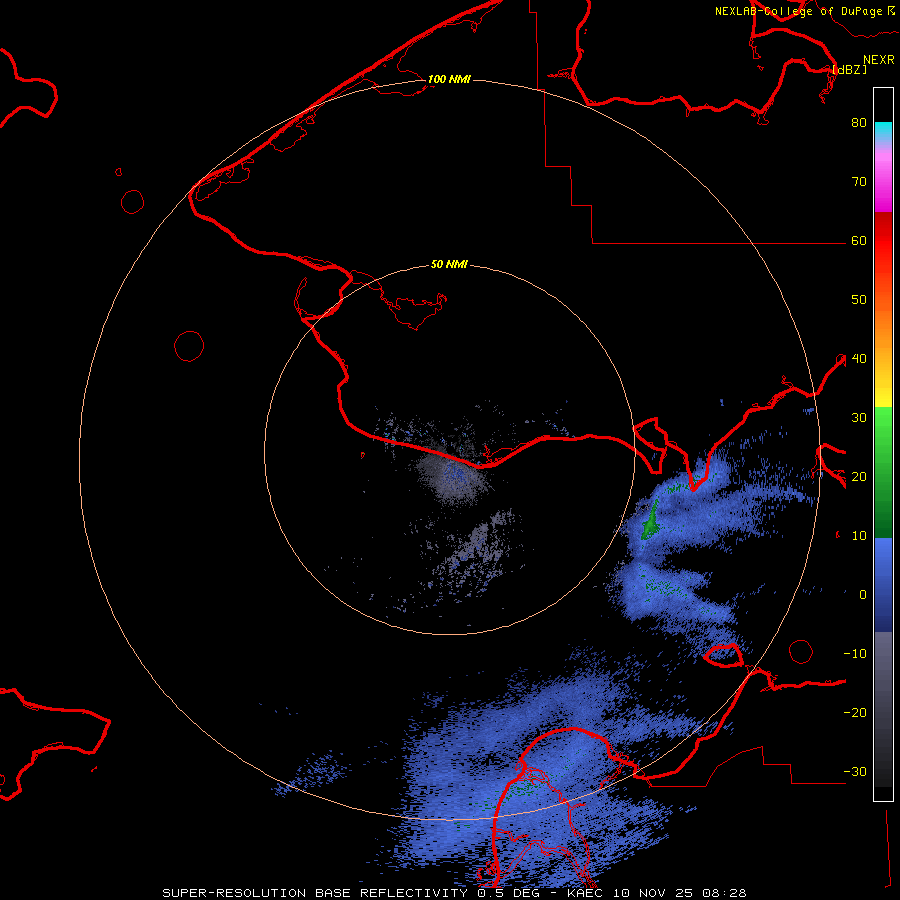Click the 60 dBZ colorbar label
The image size is (900, 900).
(859, 240)
